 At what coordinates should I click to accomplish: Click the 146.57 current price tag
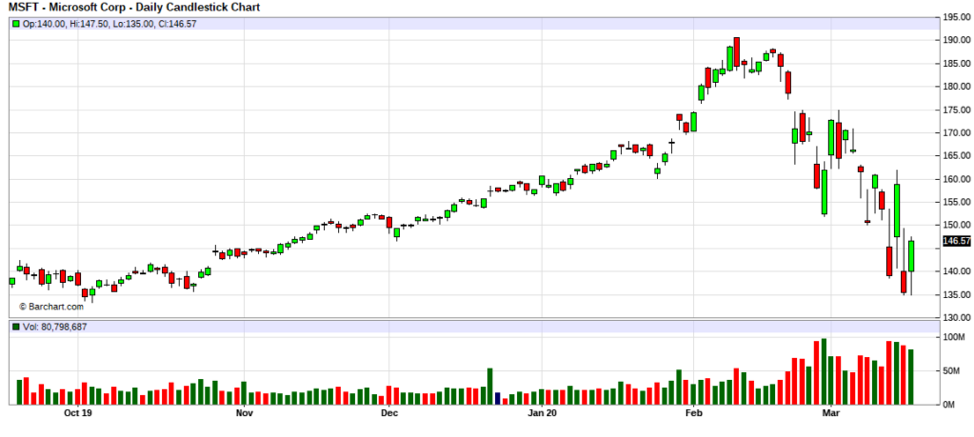(957, 241)
